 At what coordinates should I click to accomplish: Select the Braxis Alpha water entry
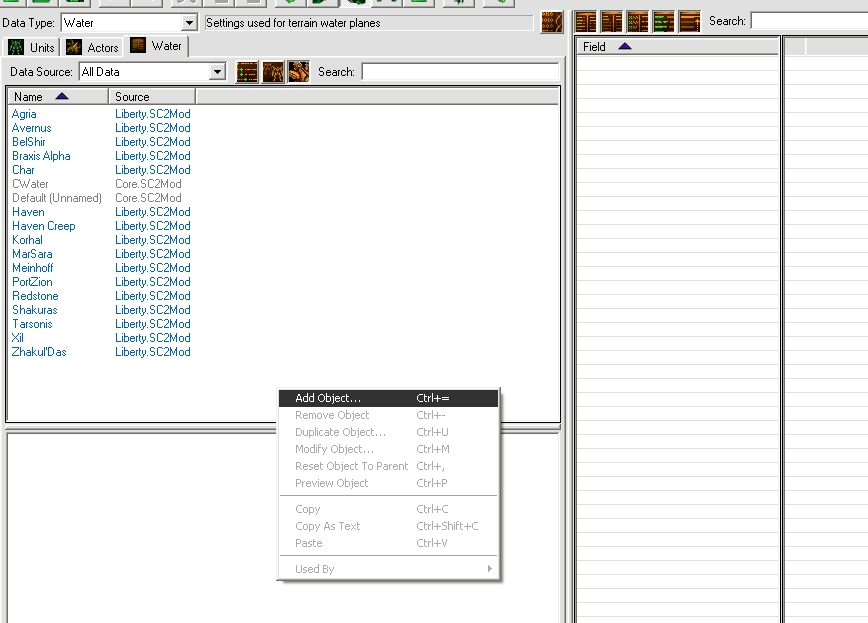click(x=41, y=156)
